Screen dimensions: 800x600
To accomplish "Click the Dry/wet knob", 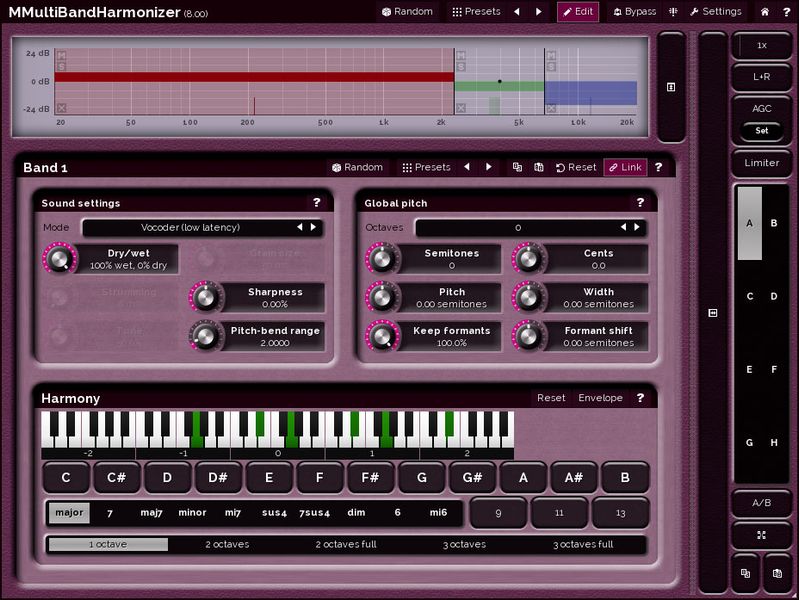I will [x=60, y=259].
